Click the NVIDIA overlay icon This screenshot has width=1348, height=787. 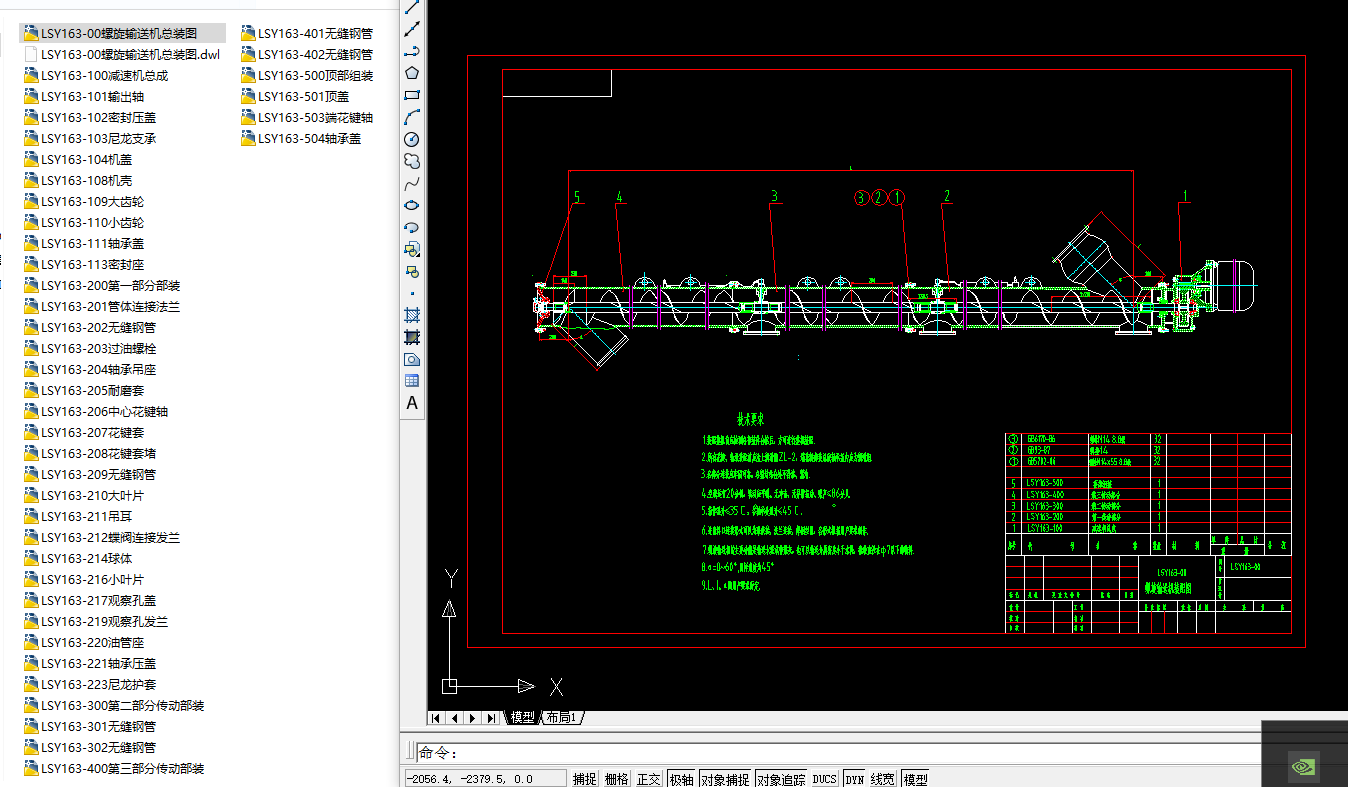[x=1303, y=765]
